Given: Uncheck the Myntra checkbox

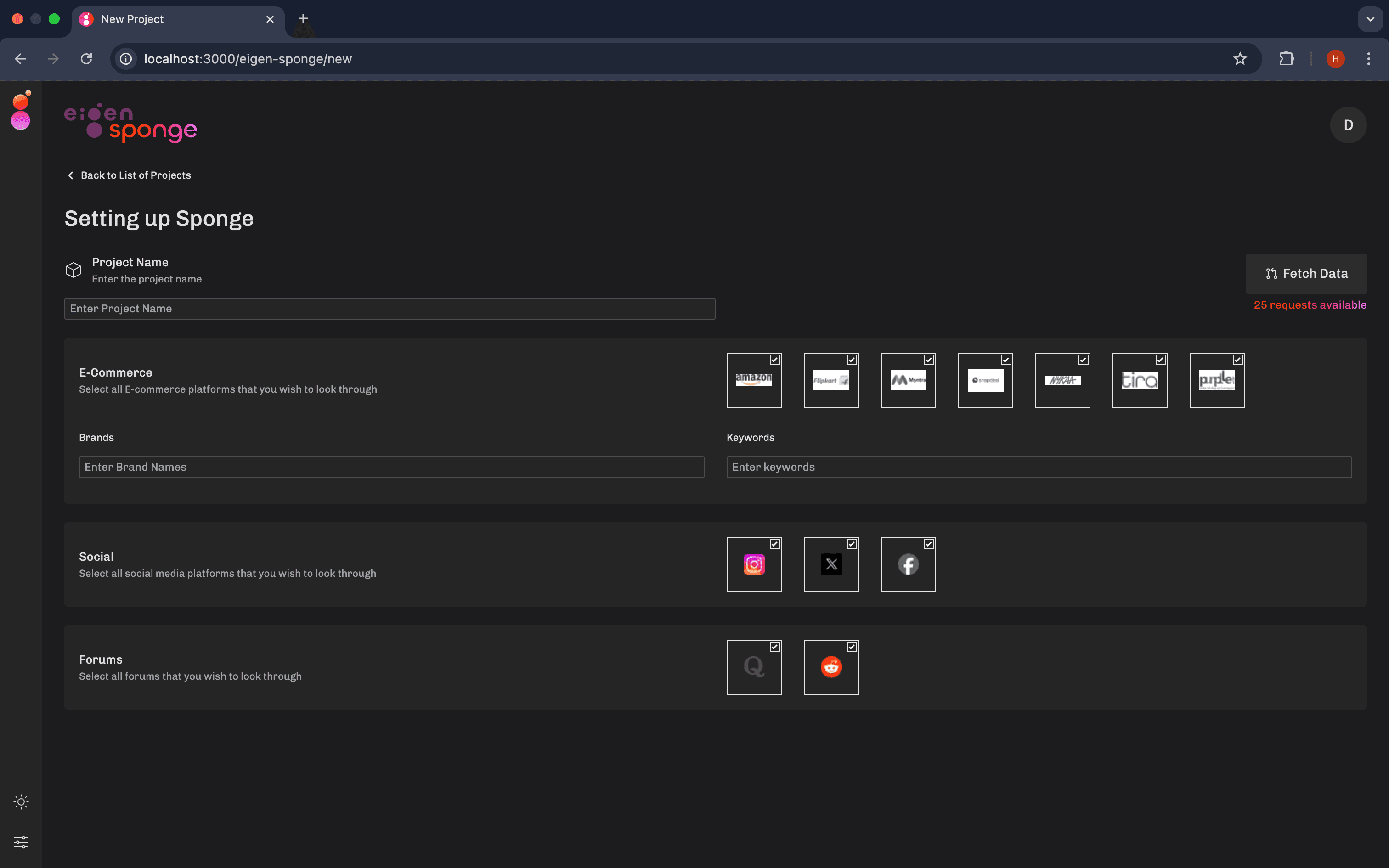Looking at the screenshot, I should point(929,360).
